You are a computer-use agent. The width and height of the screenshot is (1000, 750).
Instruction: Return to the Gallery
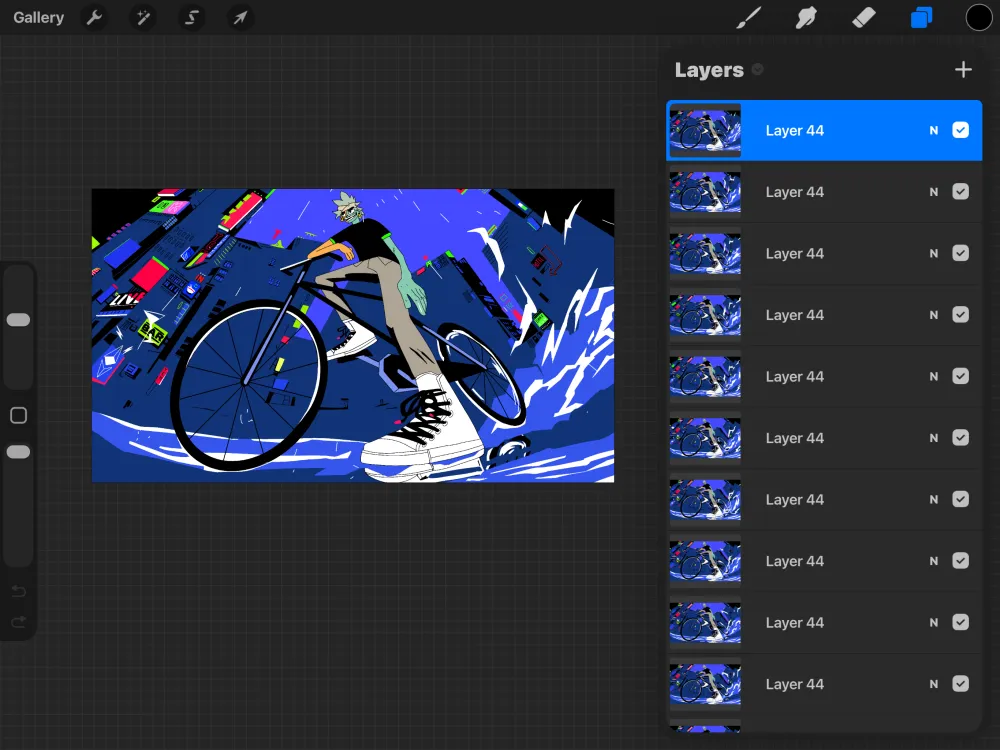[38, 17]
